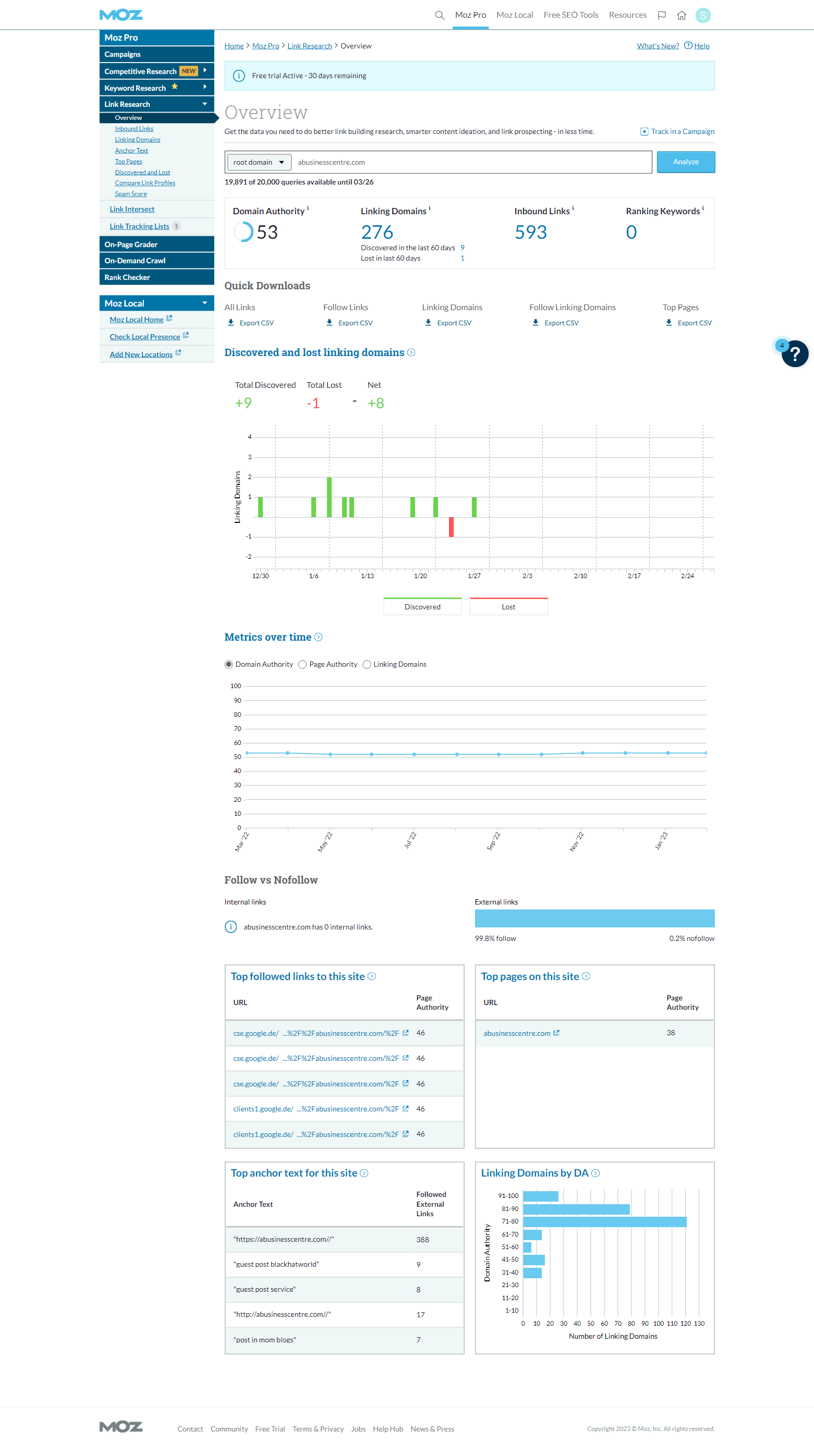This screenshot has height=1456, width=814.
Task: Click the Inbound Links info superscript
Action: pos(573,208)
